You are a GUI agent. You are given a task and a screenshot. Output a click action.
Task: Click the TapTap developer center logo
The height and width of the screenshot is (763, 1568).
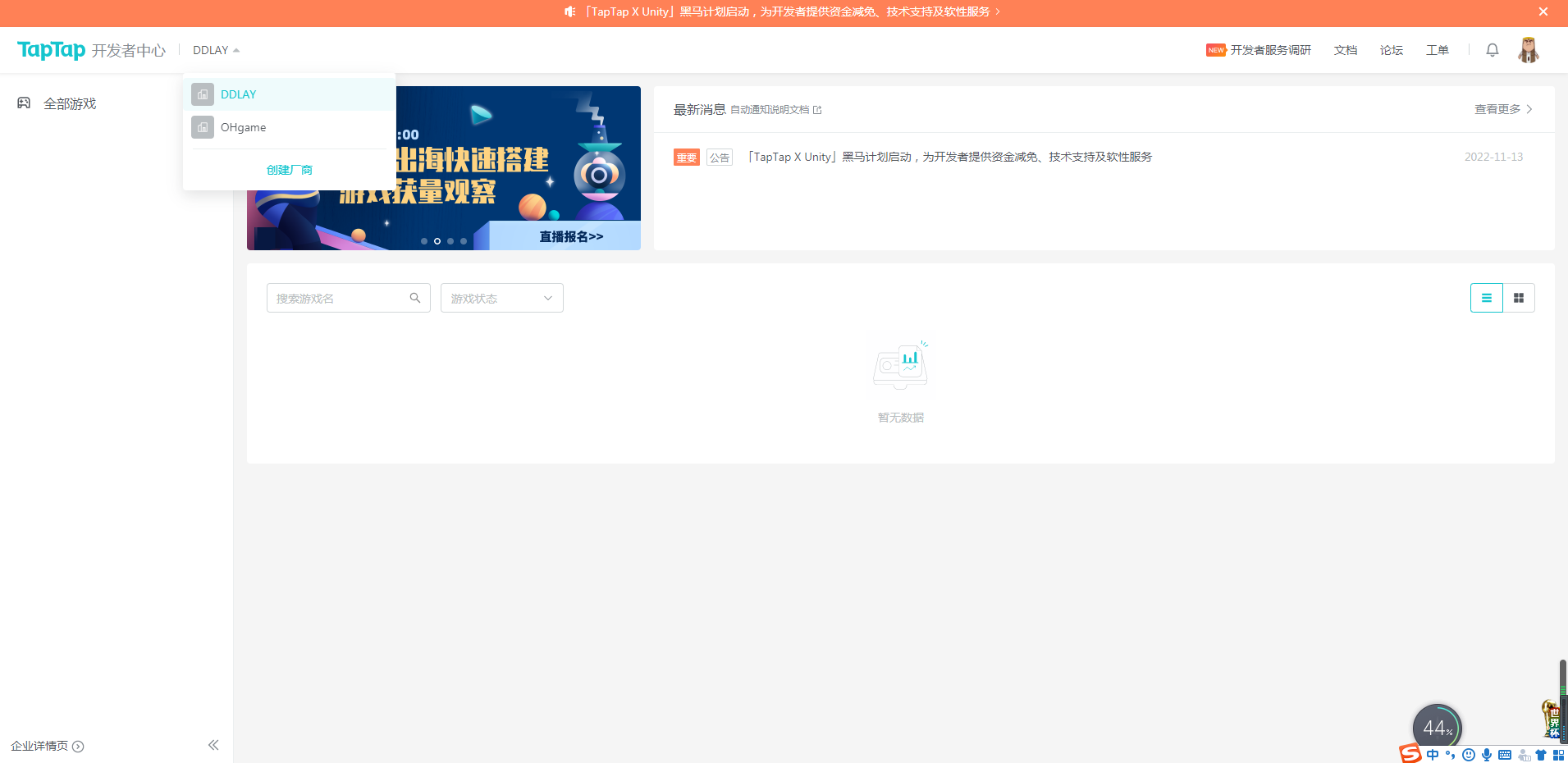[91, 50]
